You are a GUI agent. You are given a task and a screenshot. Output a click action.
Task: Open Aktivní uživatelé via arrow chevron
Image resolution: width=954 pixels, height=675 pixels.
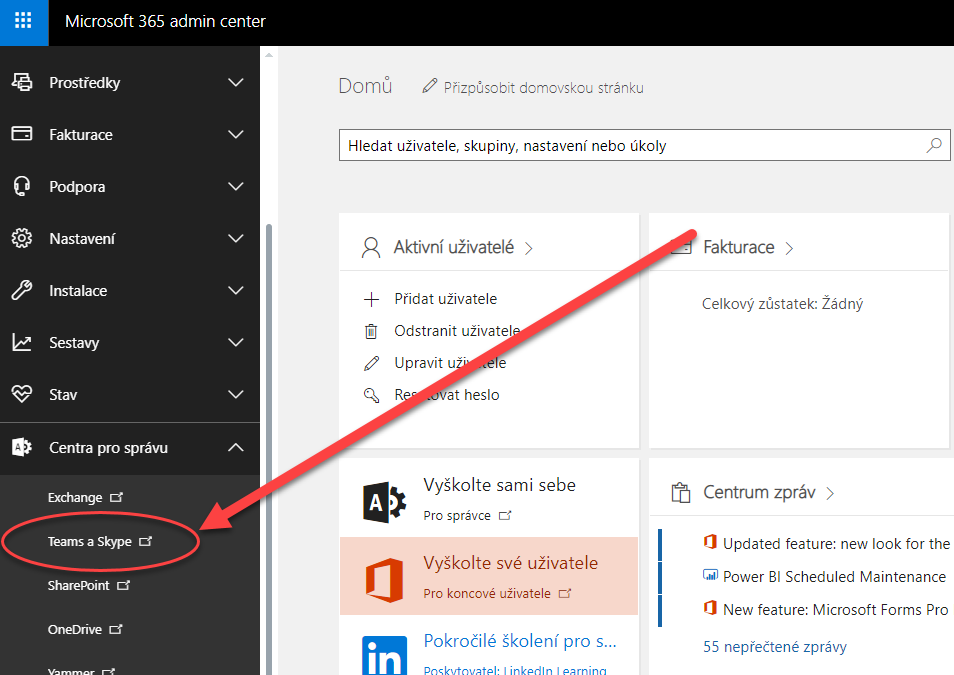pos(529,248)
